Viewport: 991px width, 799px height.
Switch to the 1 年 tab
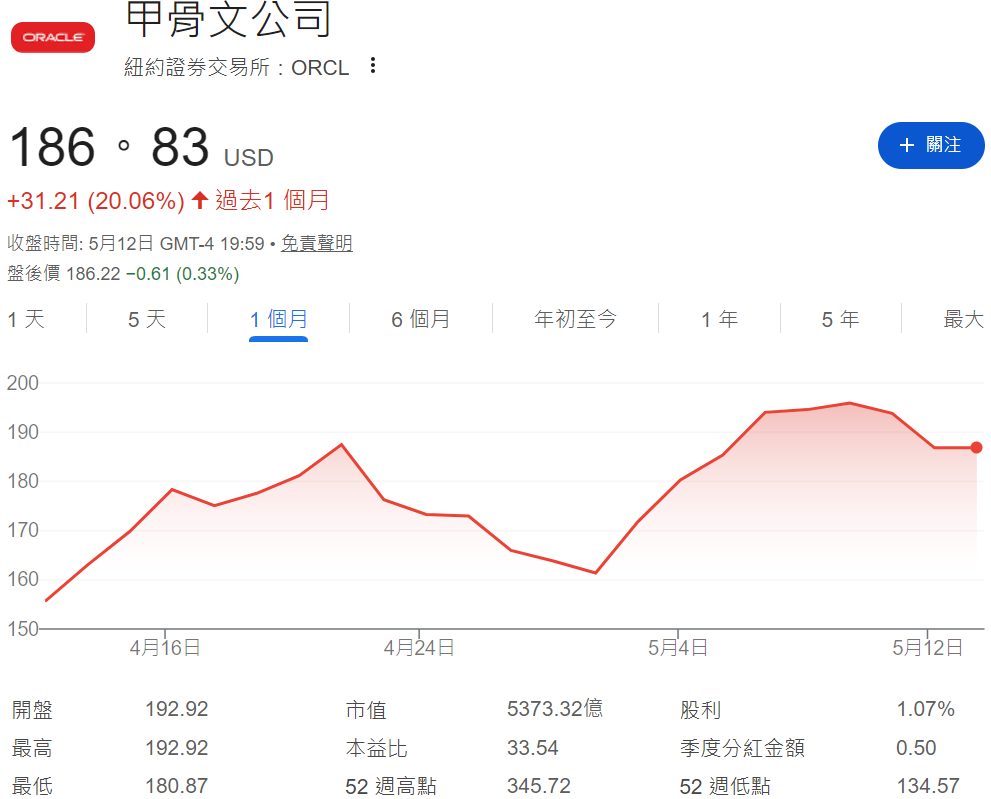pos(719,319)
